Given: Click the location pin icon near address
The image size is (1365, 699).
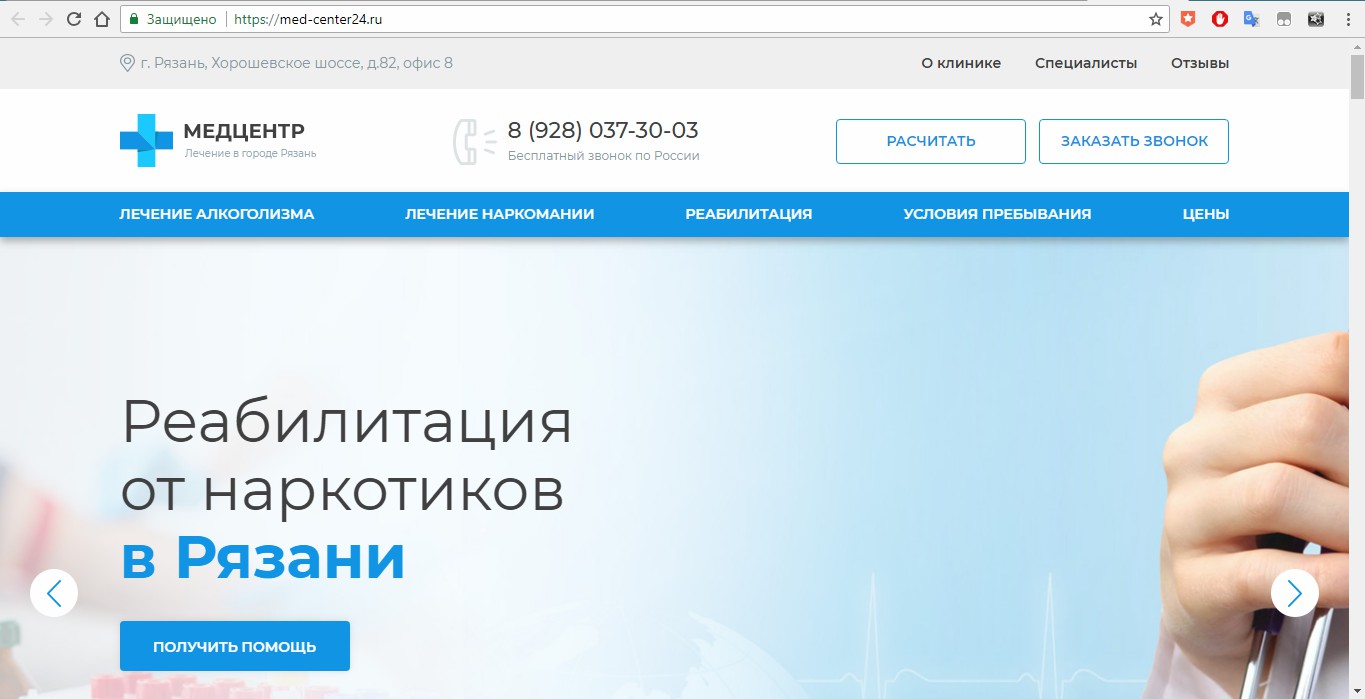Looking at the screenshot, I should (127, 63).
